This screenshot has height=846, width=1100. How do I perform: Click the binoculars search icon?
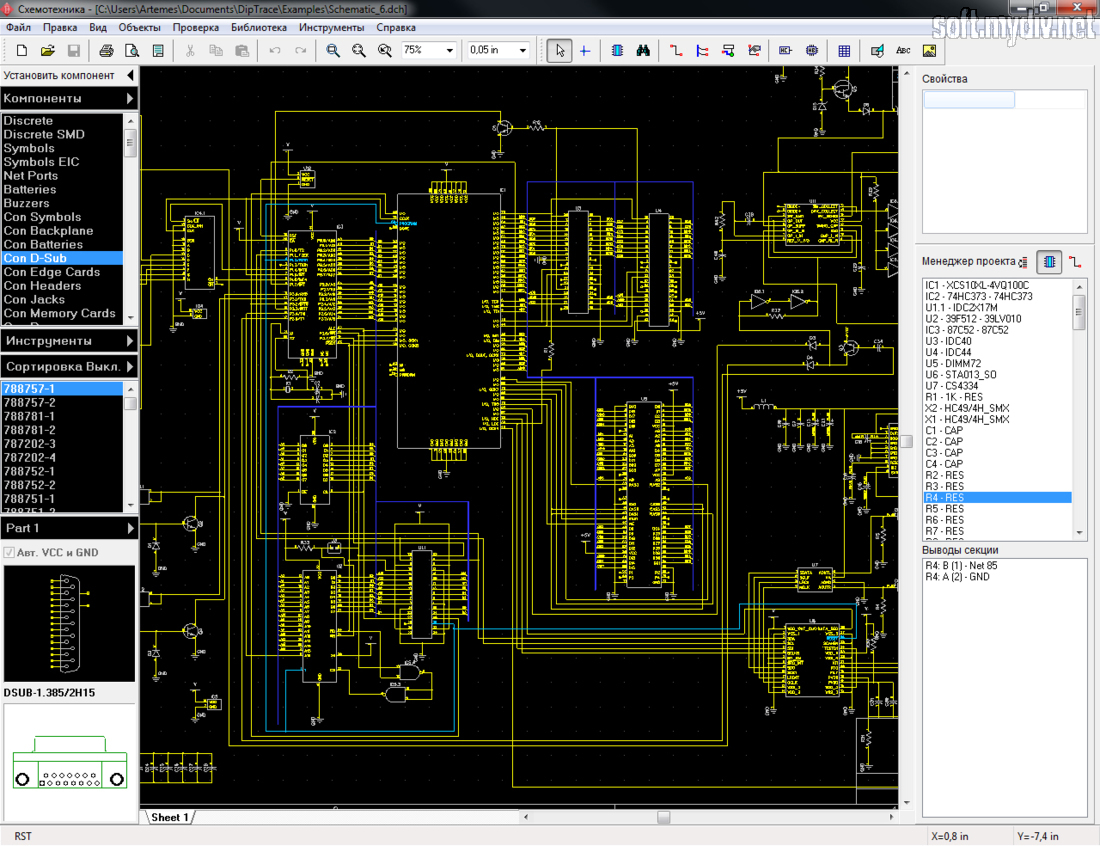point(644,50)
